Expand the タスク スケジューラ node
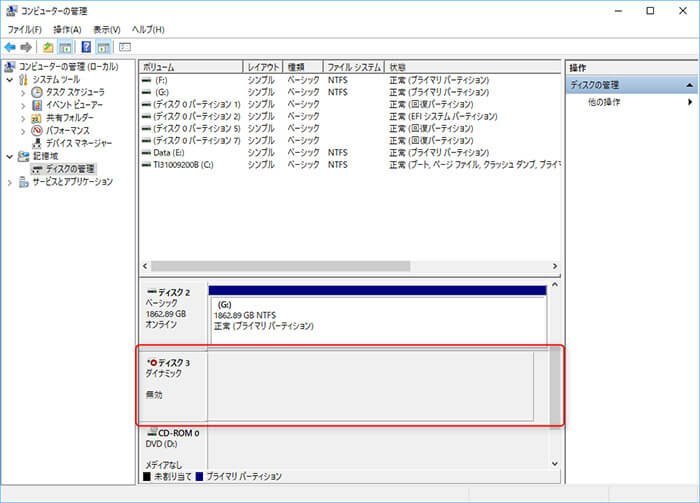 [23, 93]
